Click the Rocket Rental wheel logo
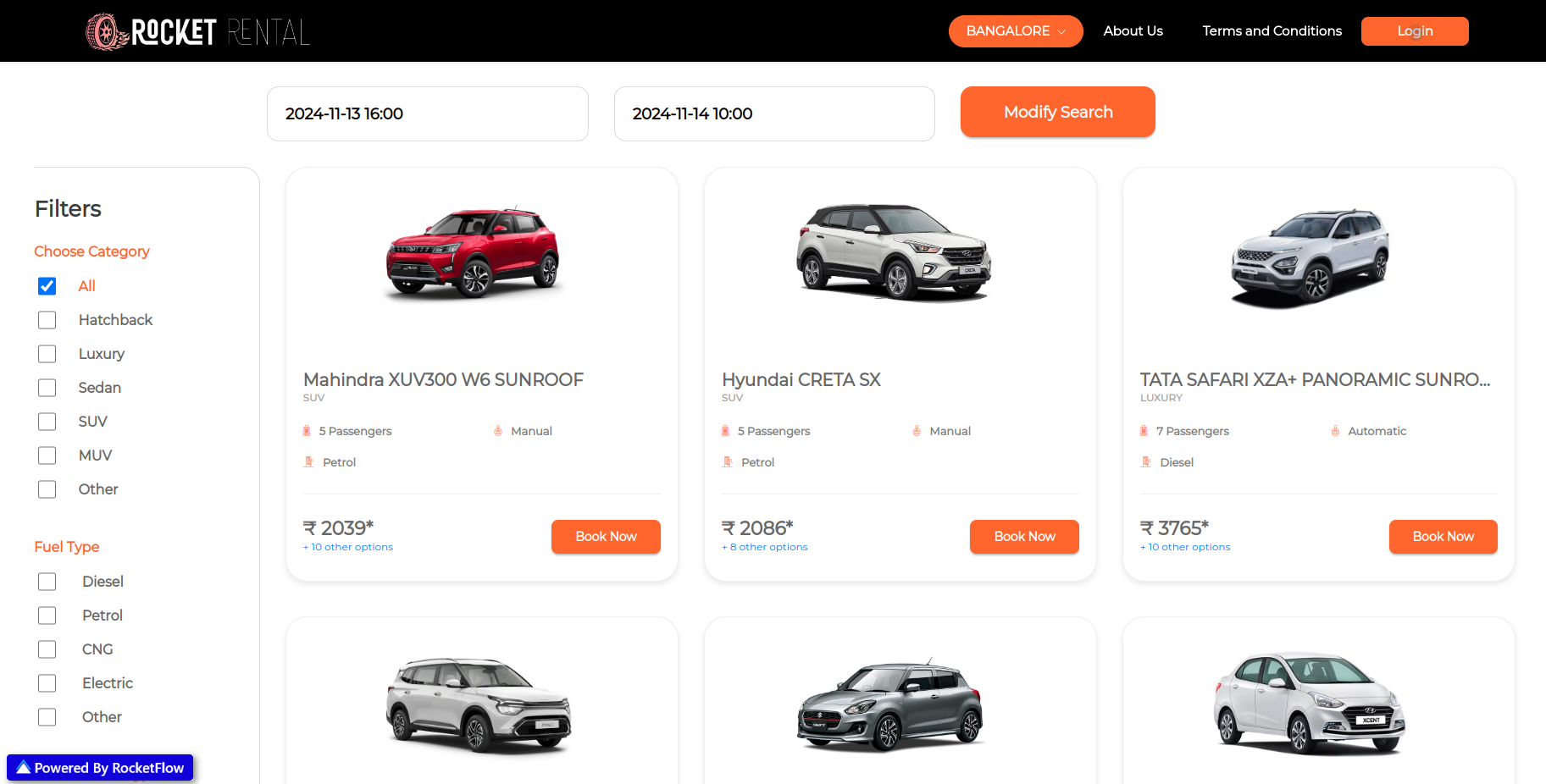Screen dimensions: 1546x784 click(106, 32)
